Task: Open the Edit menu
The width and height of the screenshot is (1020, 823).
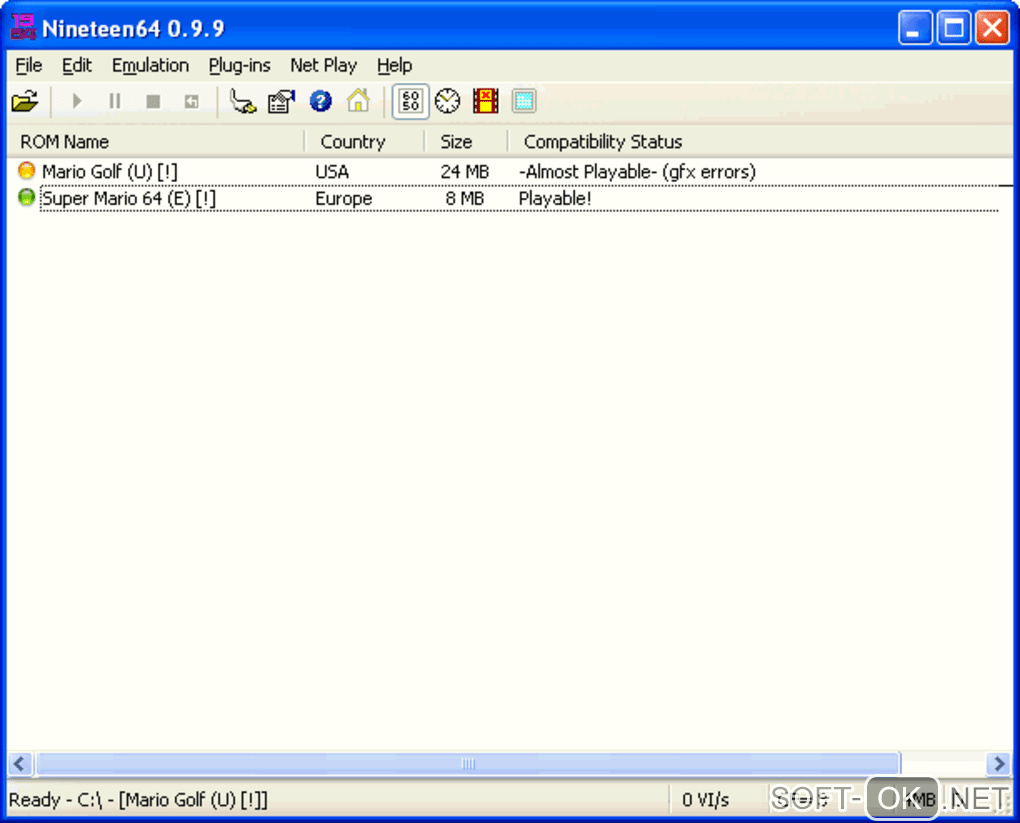Action: pos(77,66)
